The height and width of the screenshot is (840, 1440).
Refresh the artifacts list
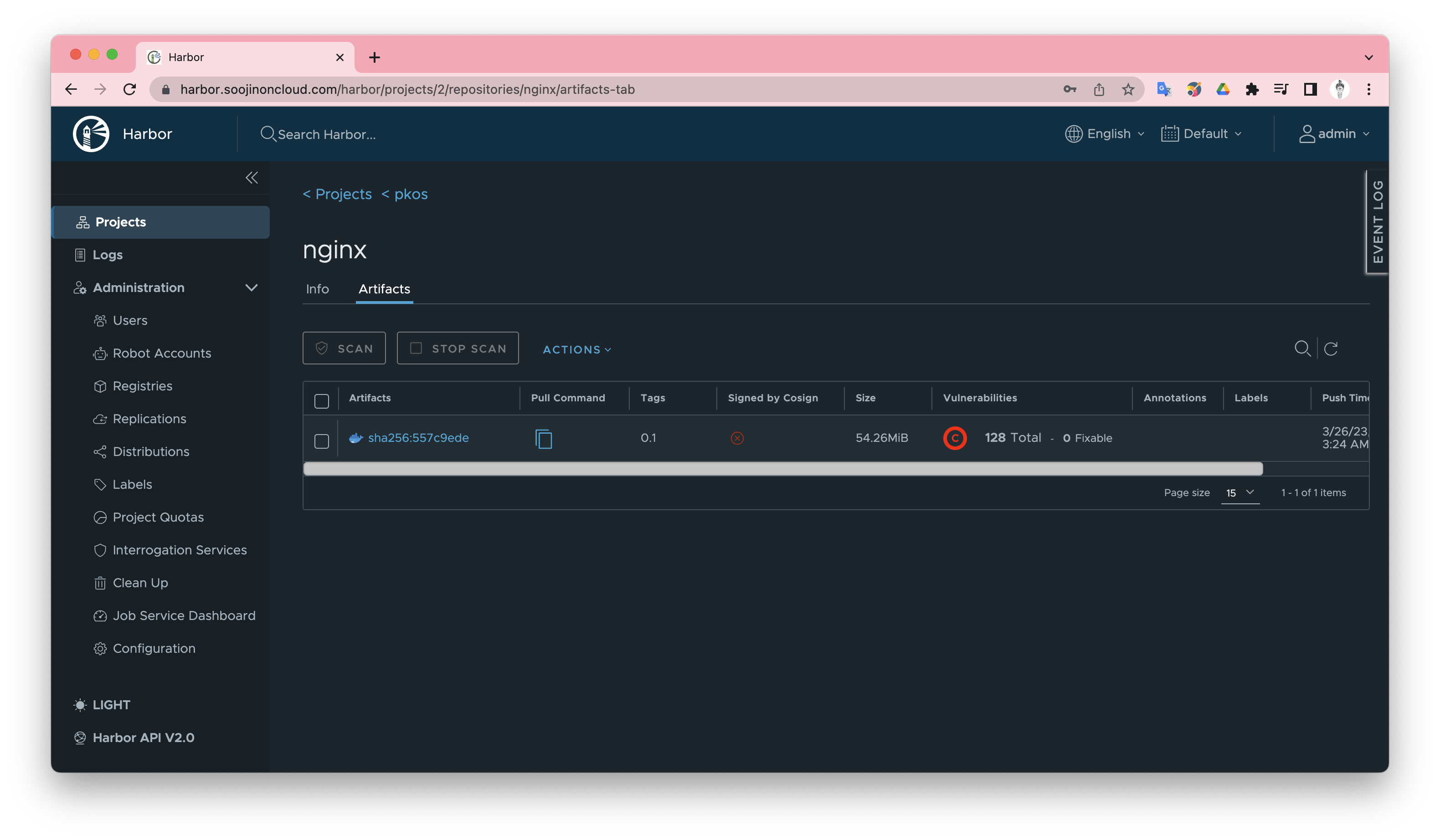[x=1331, y=348]
